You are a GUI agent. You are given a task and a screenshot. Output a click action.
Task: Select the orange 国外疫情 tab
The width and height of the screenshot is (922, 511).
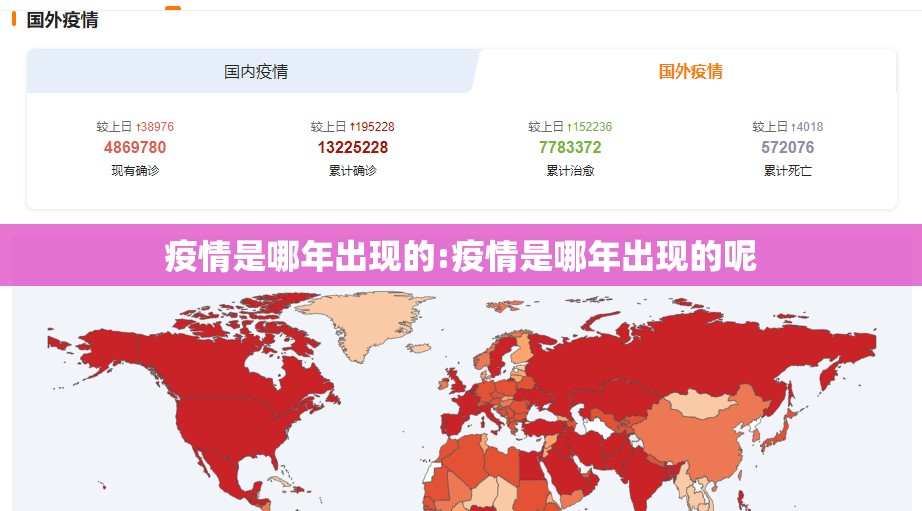[690, 72]
